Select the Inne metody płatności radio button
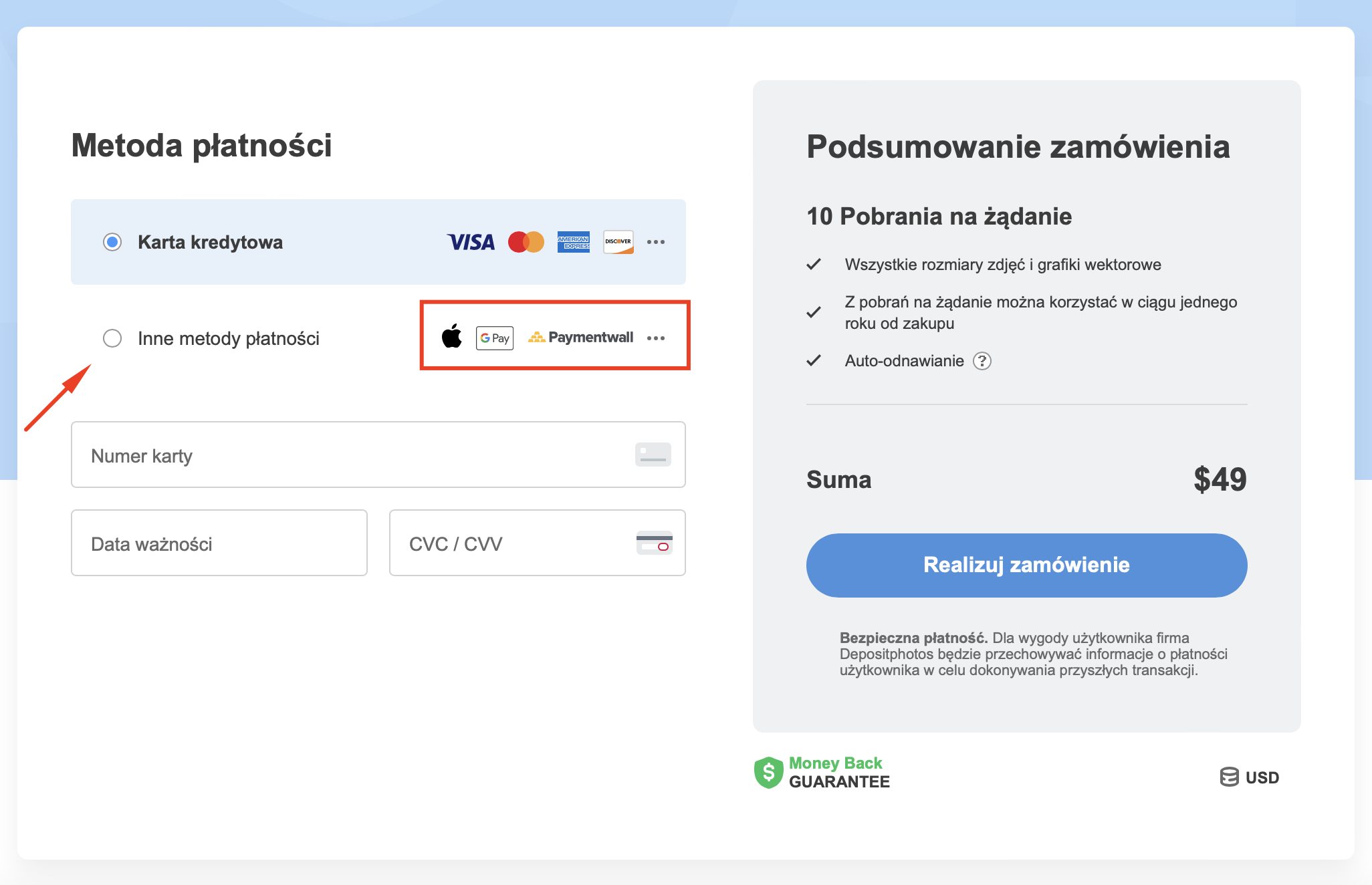The width and height of the screenshot is (1372, 885). point(112,338)
